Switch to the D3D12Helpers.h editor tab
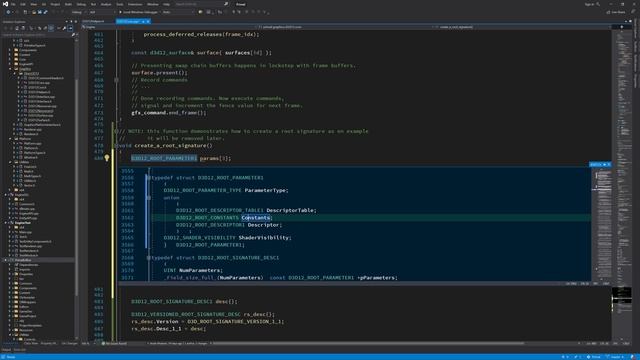The image size is (640, 360). click(93, 21)
